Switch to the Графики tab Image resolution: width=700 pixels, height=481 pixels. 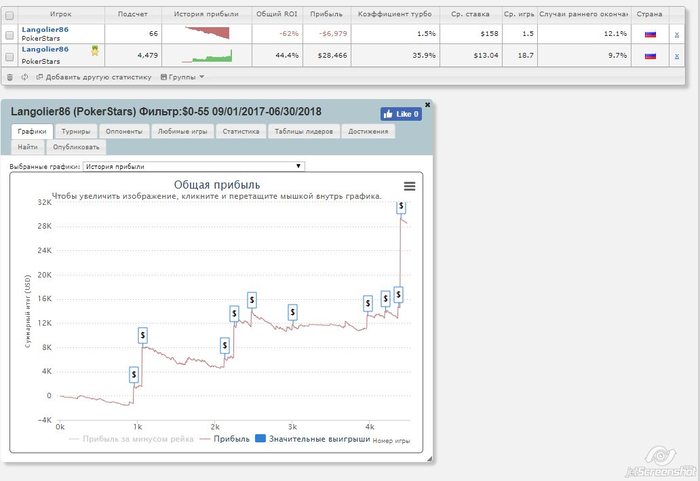[x=32, y=131]
